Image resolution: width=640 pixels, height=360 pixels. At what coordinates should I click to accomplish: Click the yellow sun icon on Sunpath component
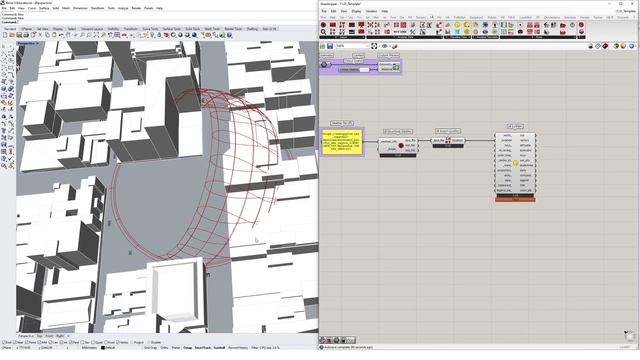(516, 163)
